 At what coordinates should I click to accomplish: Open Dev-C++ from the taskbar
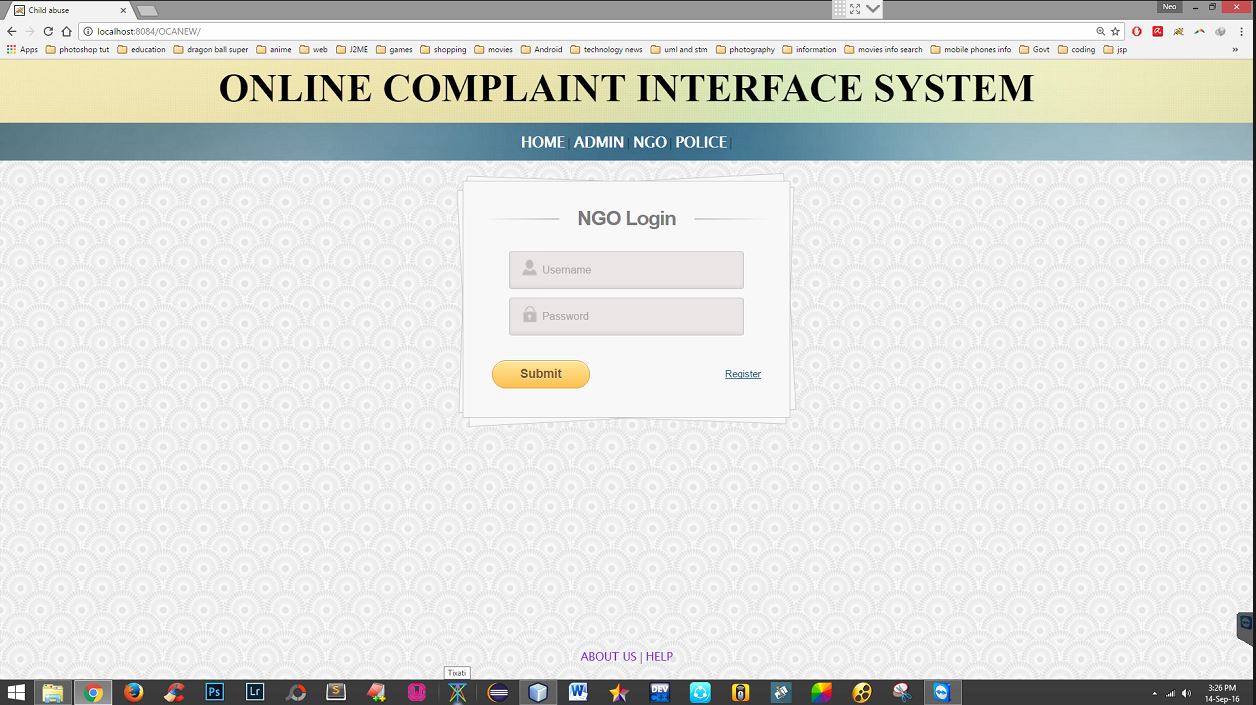tap(659, 692)
